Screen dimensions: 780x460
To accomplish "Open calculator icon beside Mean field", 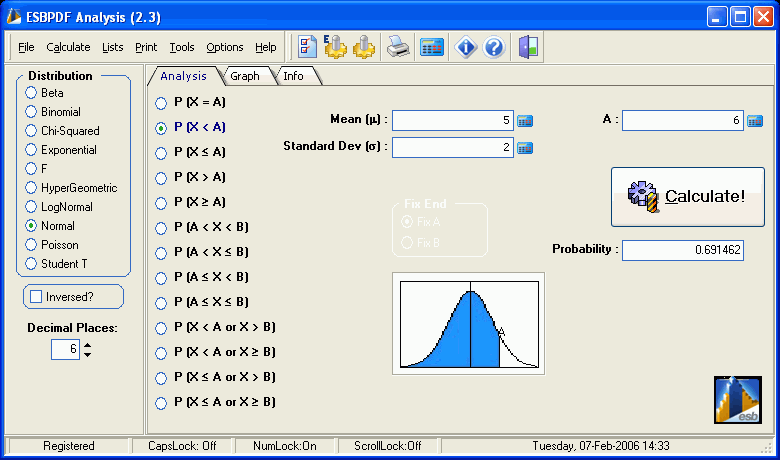I will (x=525, y=121).
